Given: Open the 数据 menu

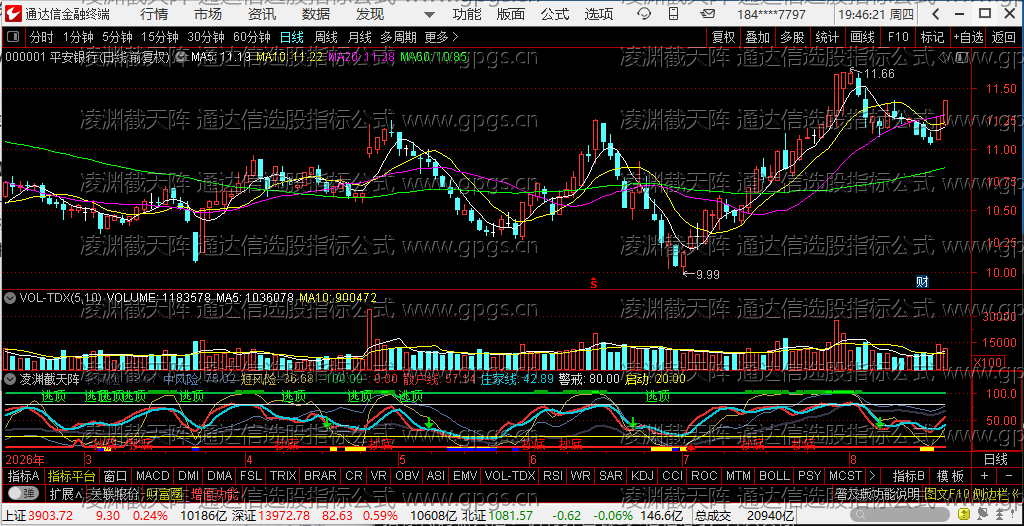Looking at the screenshot, I should point(316,14).
